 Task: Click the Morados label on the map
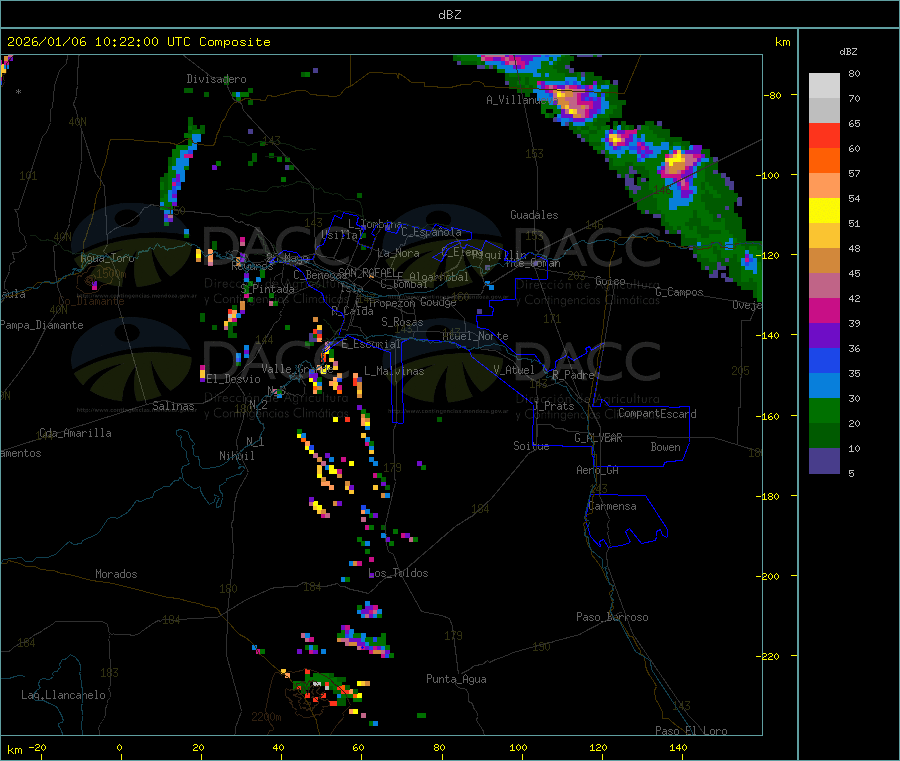(116, 574)
